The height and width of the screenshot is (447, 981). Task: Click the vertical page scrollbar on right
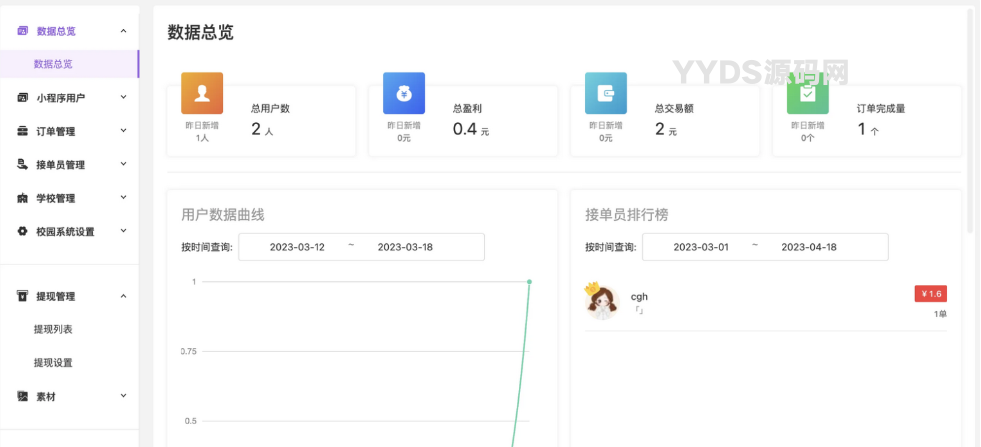point(970,120)
